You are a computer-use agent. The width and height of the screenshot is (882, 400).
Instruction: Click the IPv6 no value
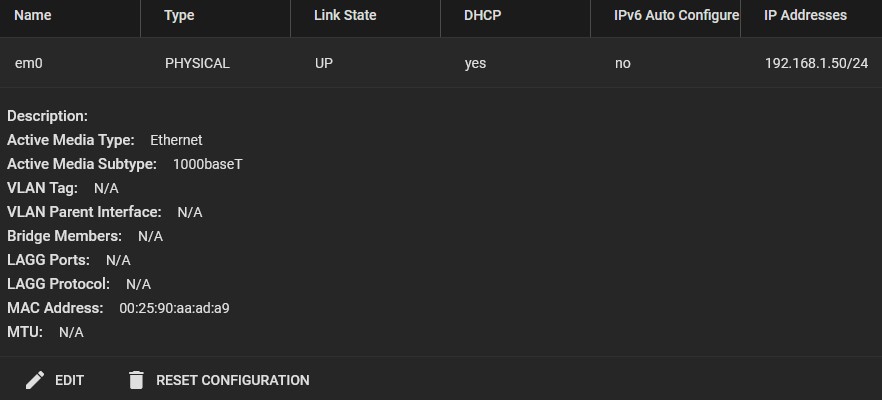pos(623,64)
